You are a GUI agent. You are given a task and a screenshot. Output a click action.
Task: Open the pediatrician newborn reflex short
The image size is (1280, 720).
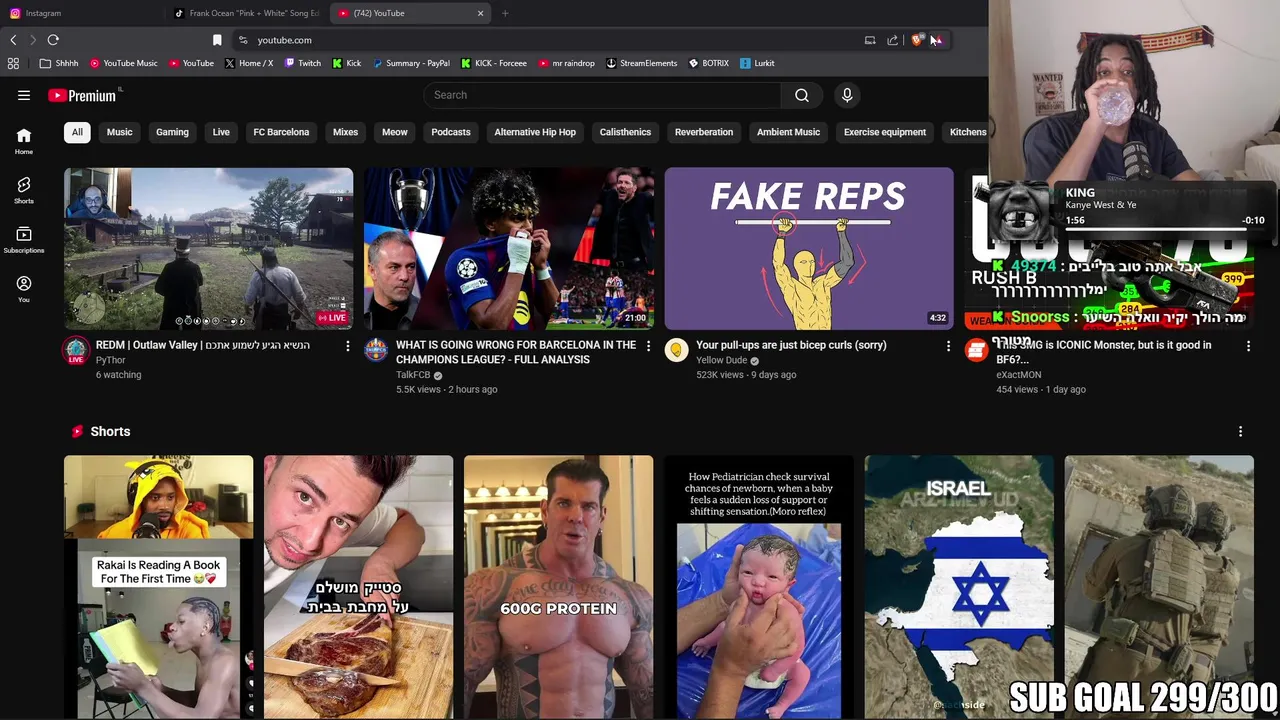coord(758,587)
